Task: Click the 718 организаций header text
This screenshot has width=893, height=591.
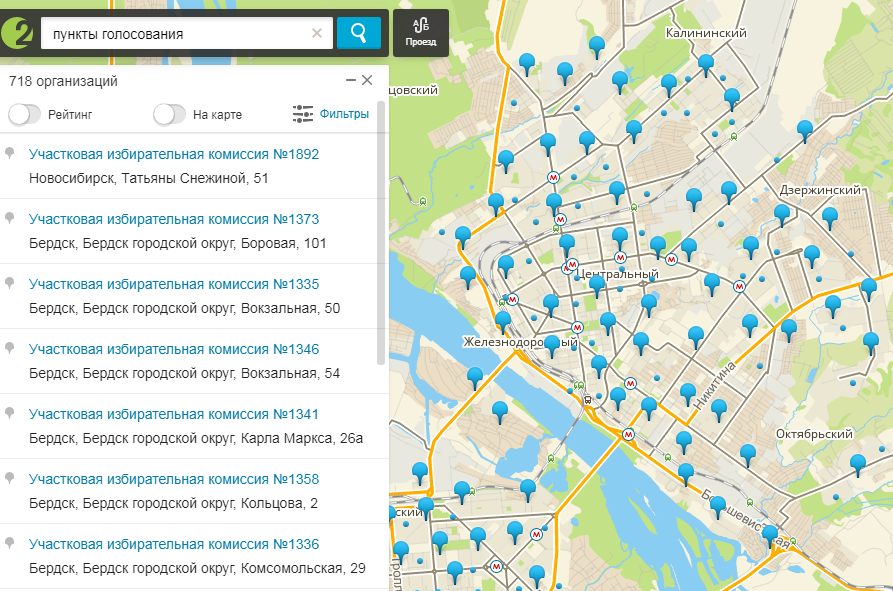Action: click(63, 81)
